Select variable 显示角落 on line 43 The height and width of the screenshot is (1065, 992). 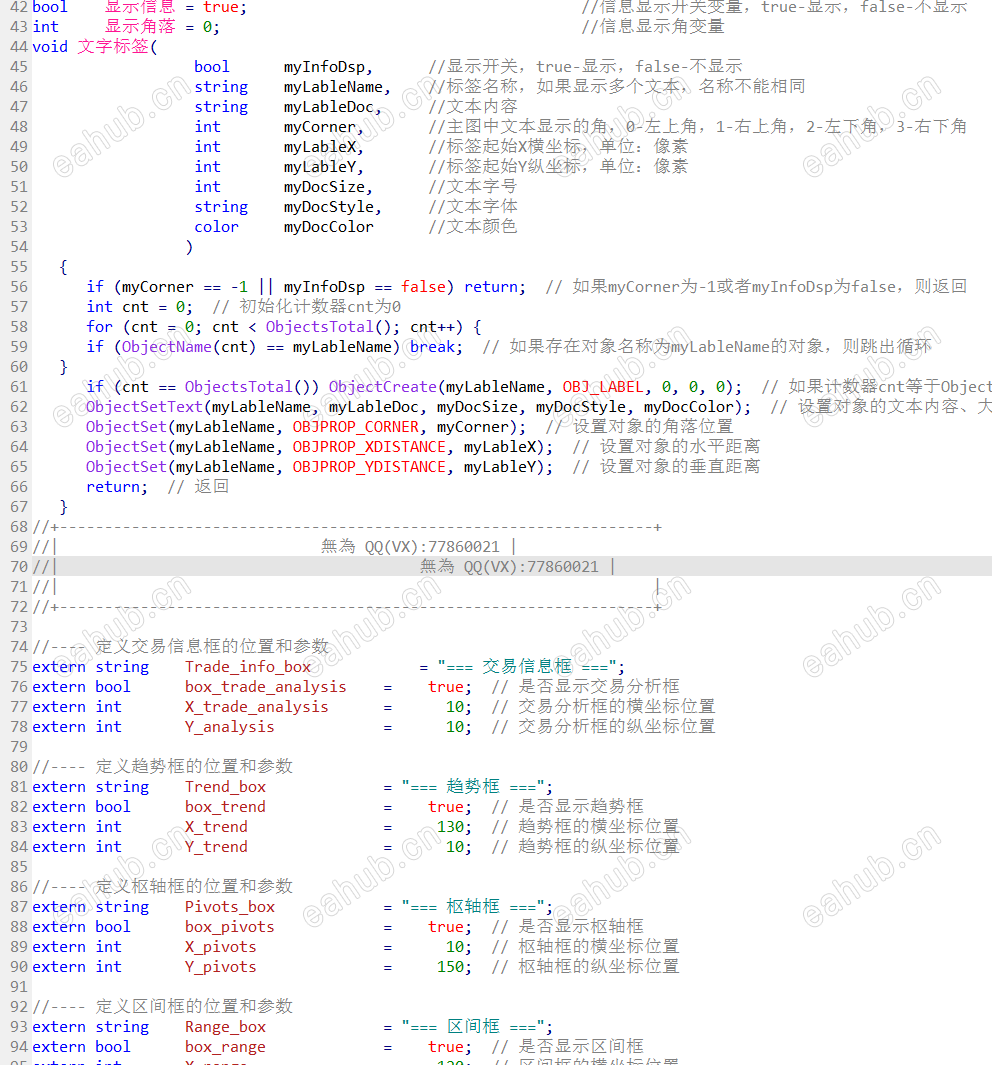[140, 27]
